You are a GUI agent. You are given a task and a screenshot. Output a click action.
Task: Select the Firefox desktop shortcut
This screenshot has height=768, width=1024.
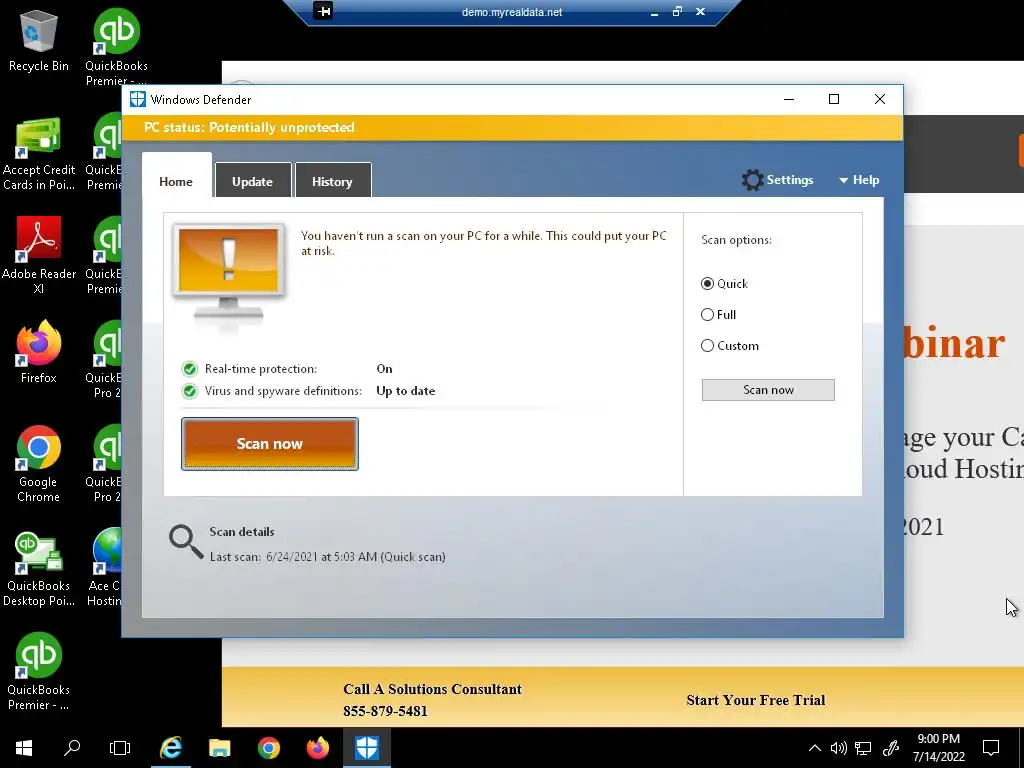click(x=39, y=352)
